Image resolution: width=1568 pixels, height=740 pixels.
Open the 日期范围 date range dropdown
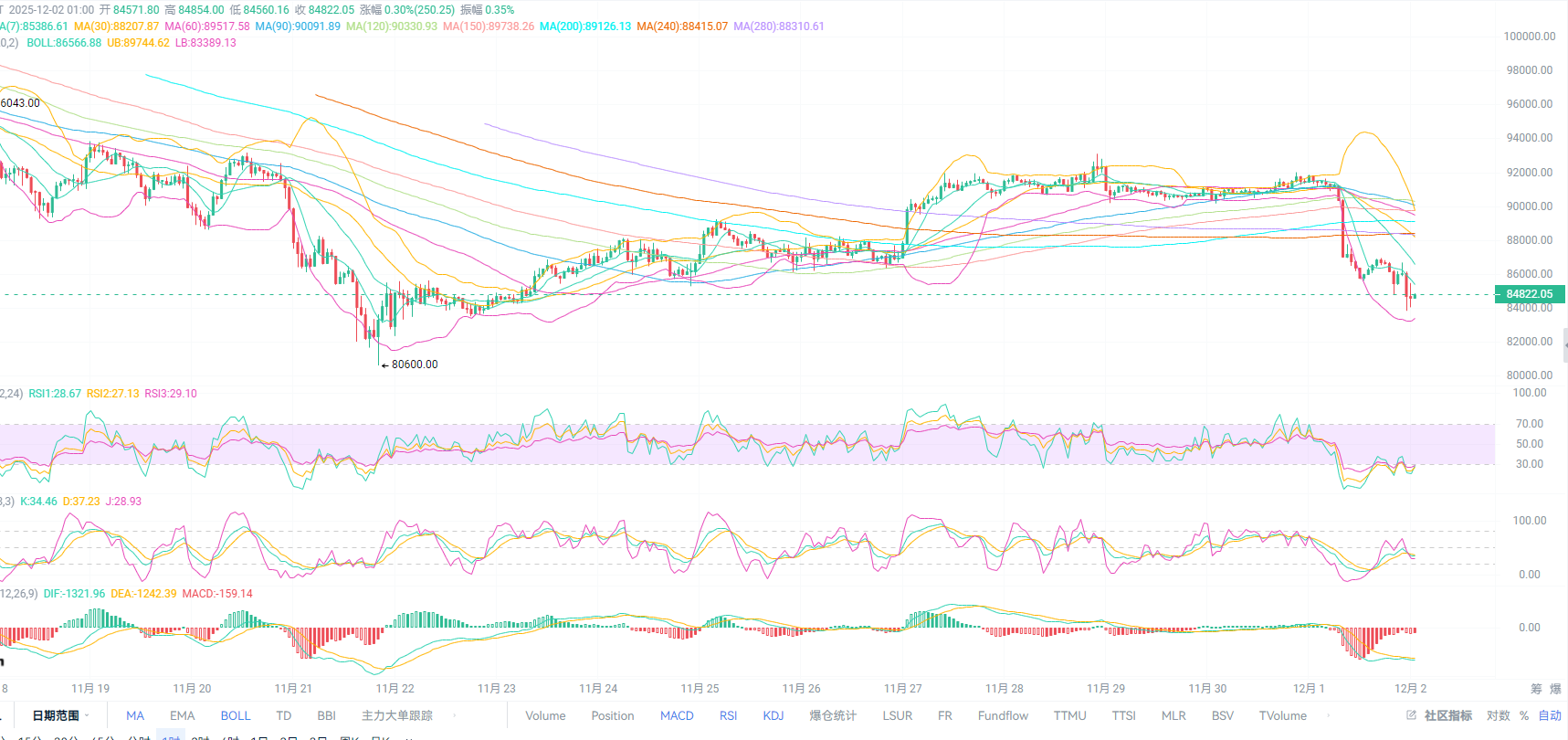click(x=60, y=715)
